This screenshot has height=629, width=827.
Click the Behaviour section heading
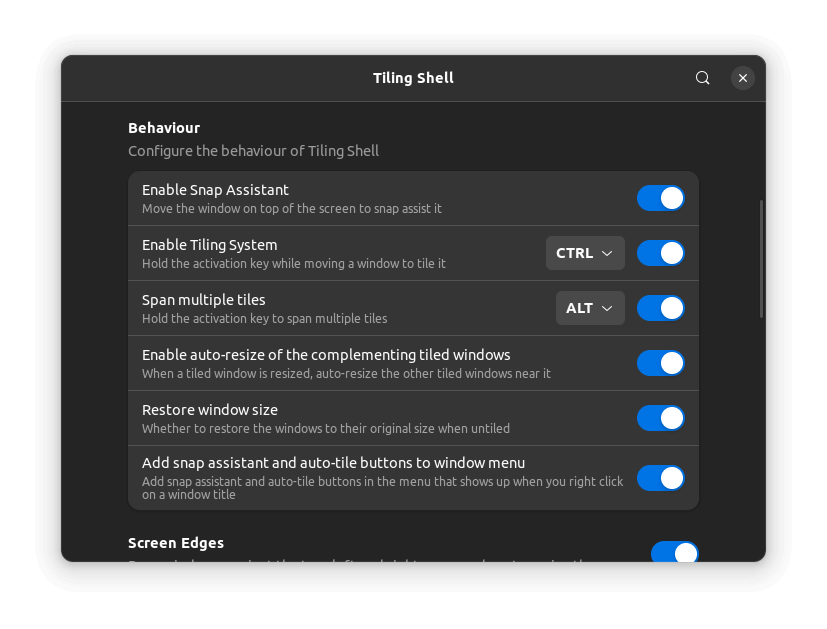[164, 128]
